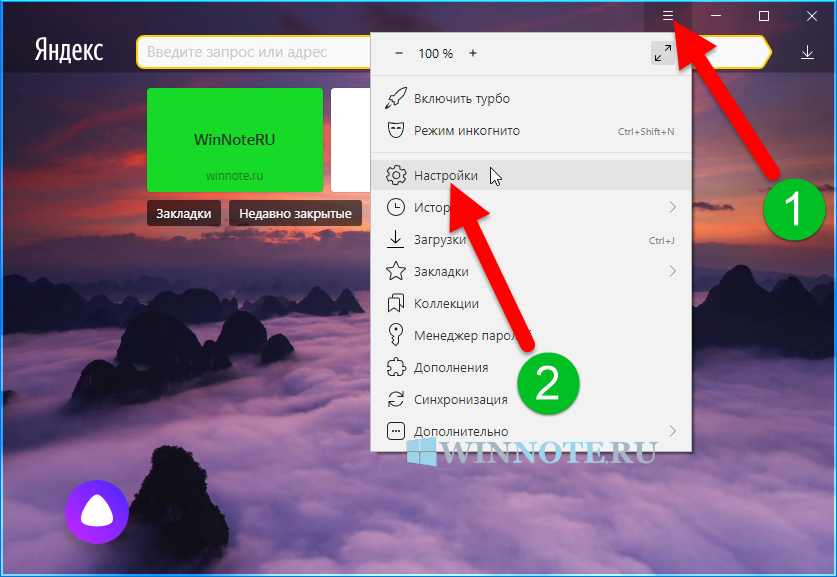Open Настройки menu item
This screenshot has height=577, width=837.
click(531, 175)
